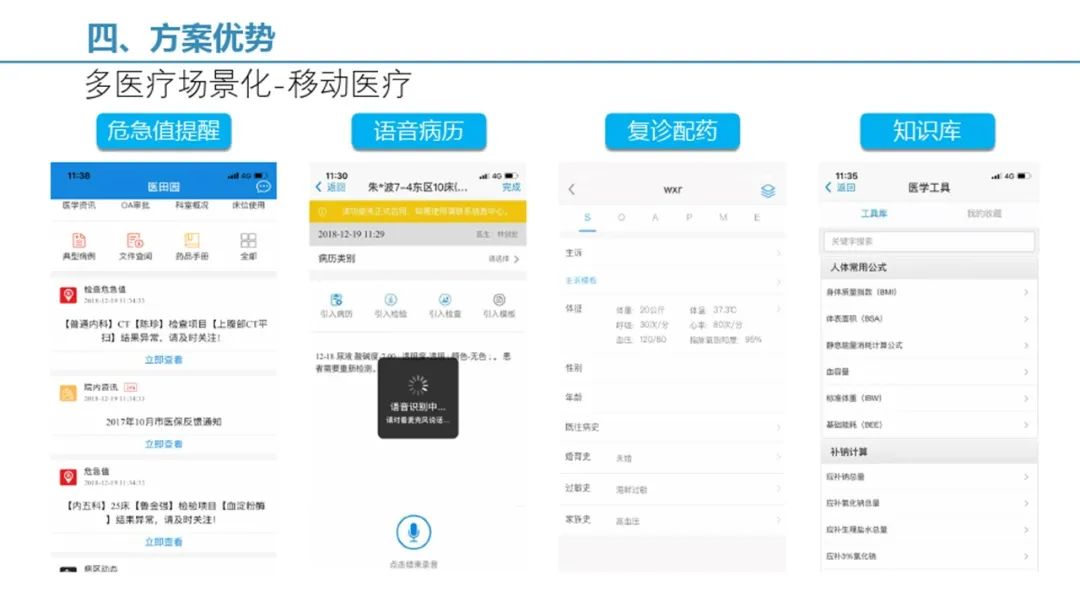The width and height of the screenshot is (1080, 608).
Task: Click the 危急值提醒 blue header button
Action: [164, 131]
